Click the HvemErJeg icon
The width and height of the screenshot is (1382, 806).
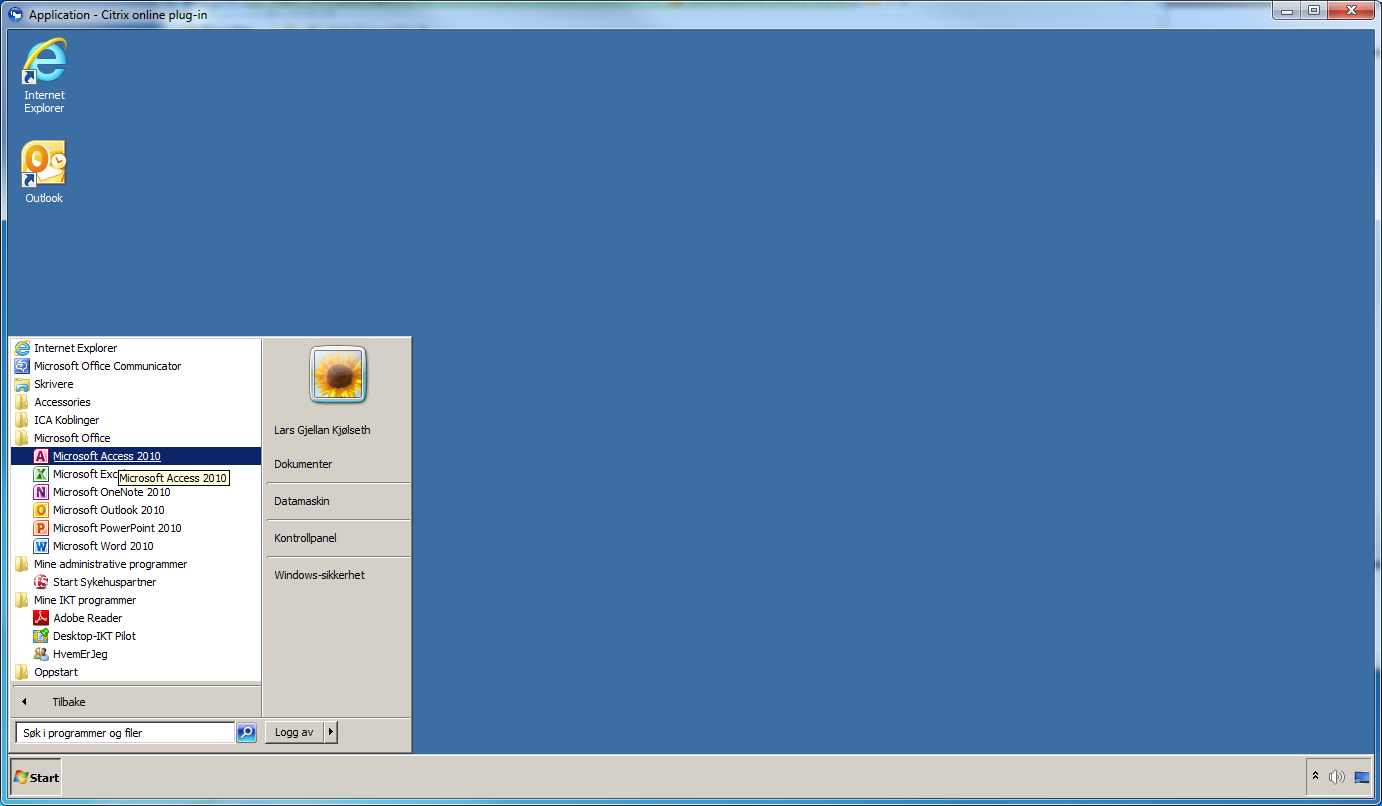41,654
